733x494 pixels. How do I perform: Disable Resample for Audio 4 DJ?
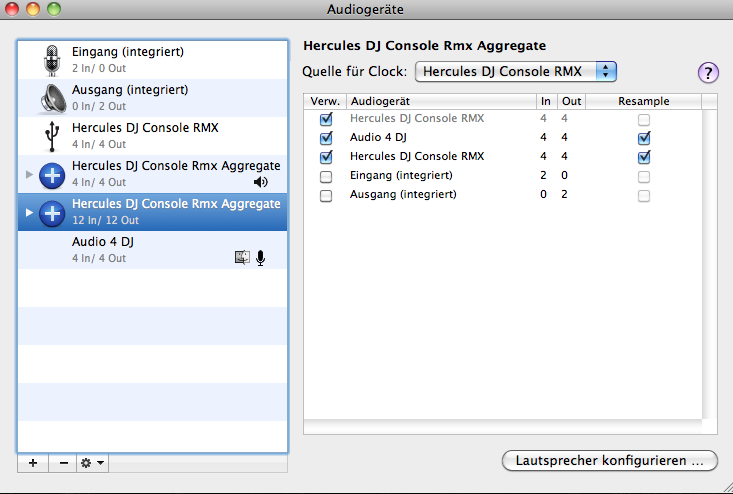644,138
